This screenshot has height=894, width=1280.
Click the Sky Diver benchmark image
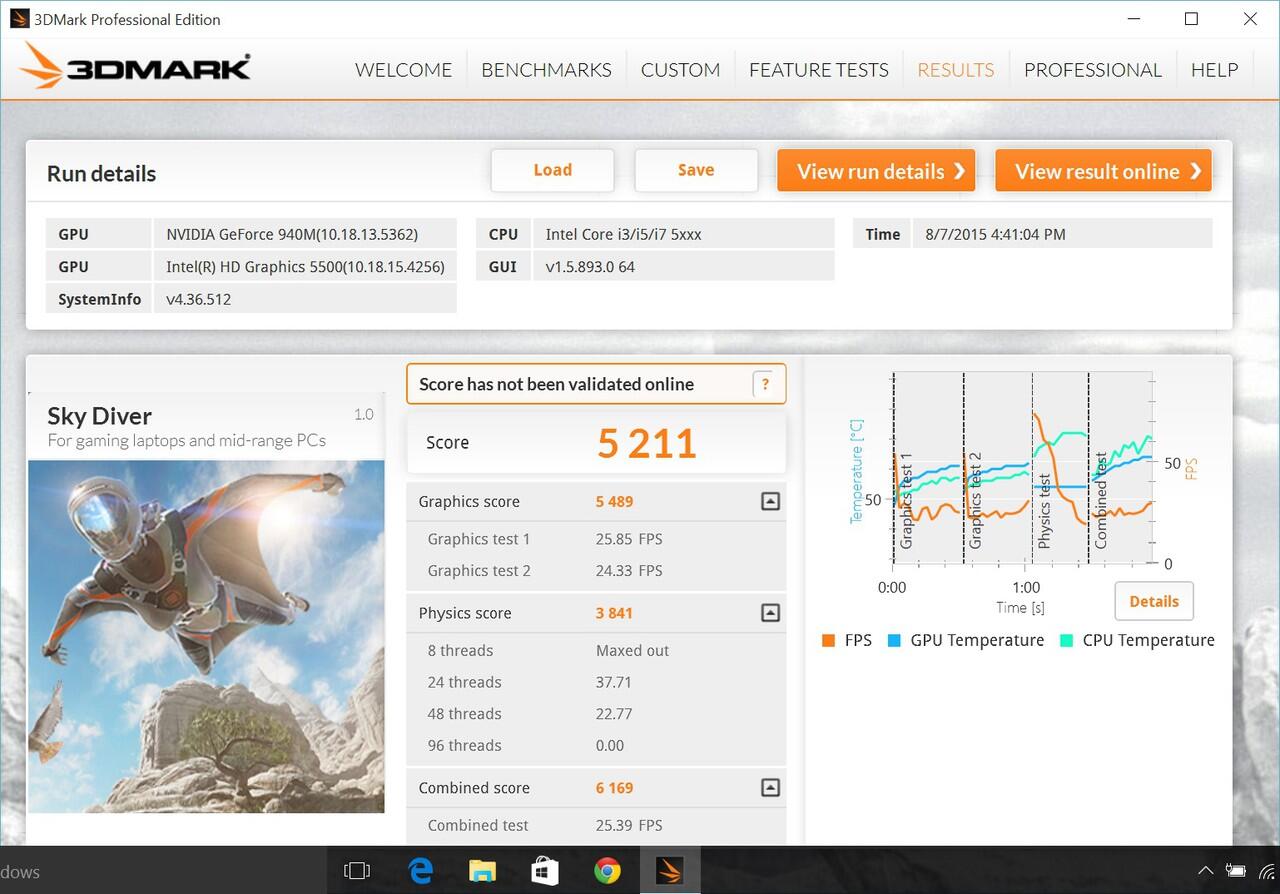[206, 636]
